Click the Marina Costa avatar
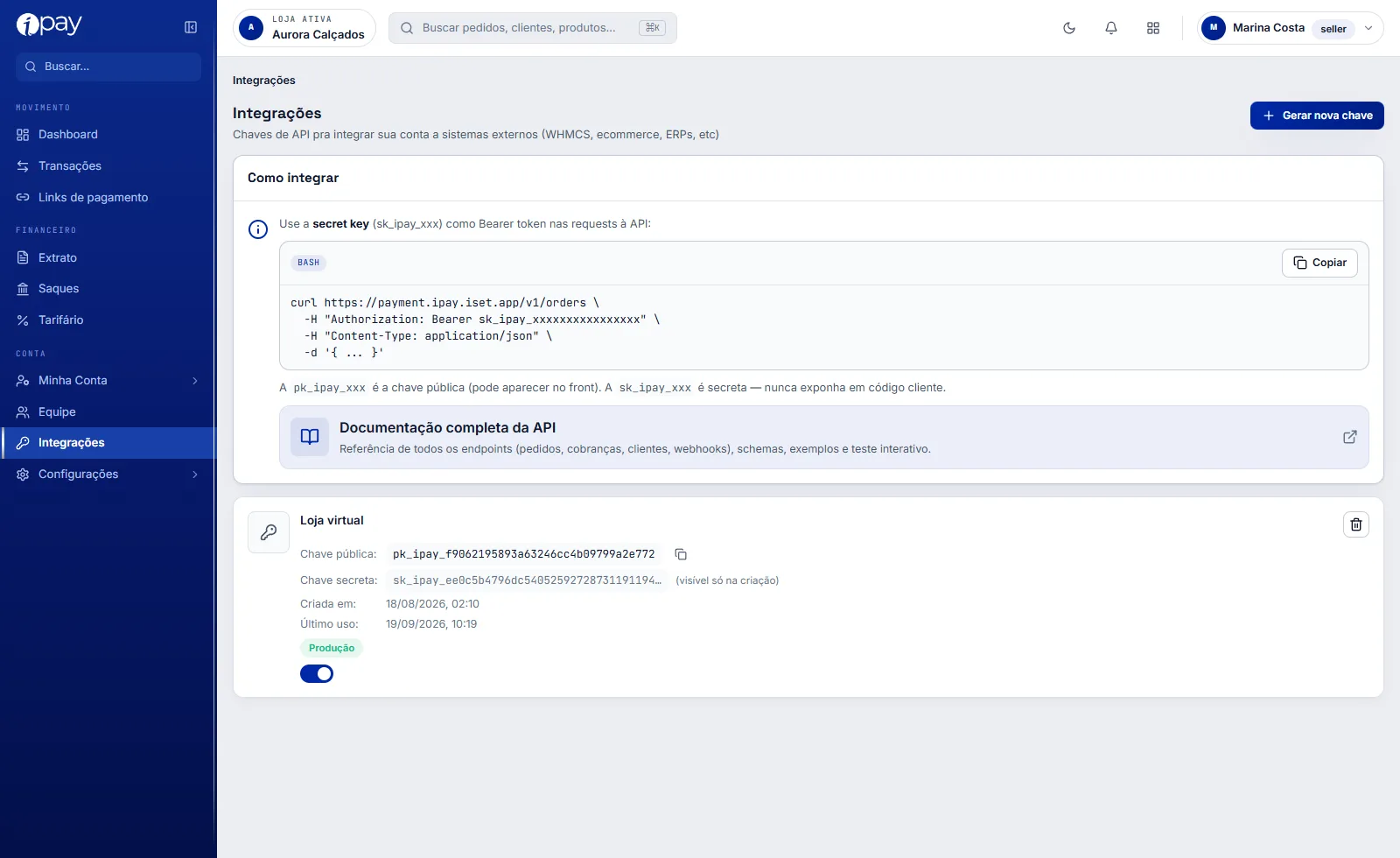1400x858 pixels. coord(1214,28)
